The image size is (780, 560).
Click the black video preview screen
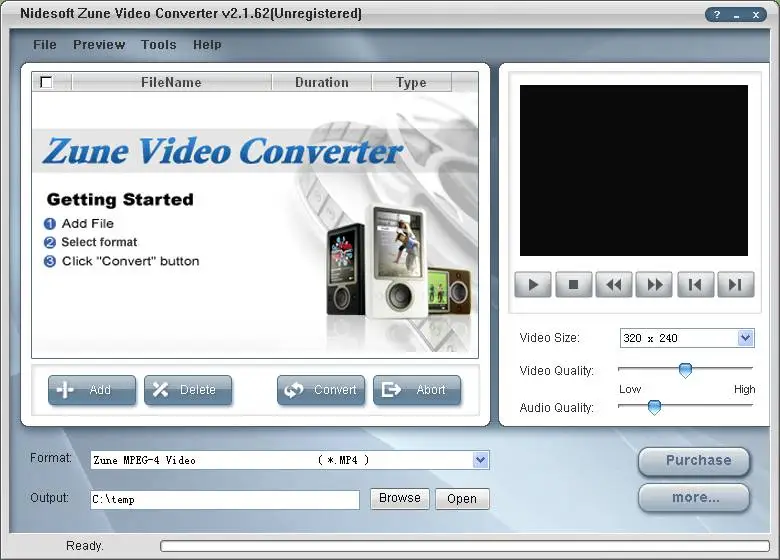pos(634,171)
